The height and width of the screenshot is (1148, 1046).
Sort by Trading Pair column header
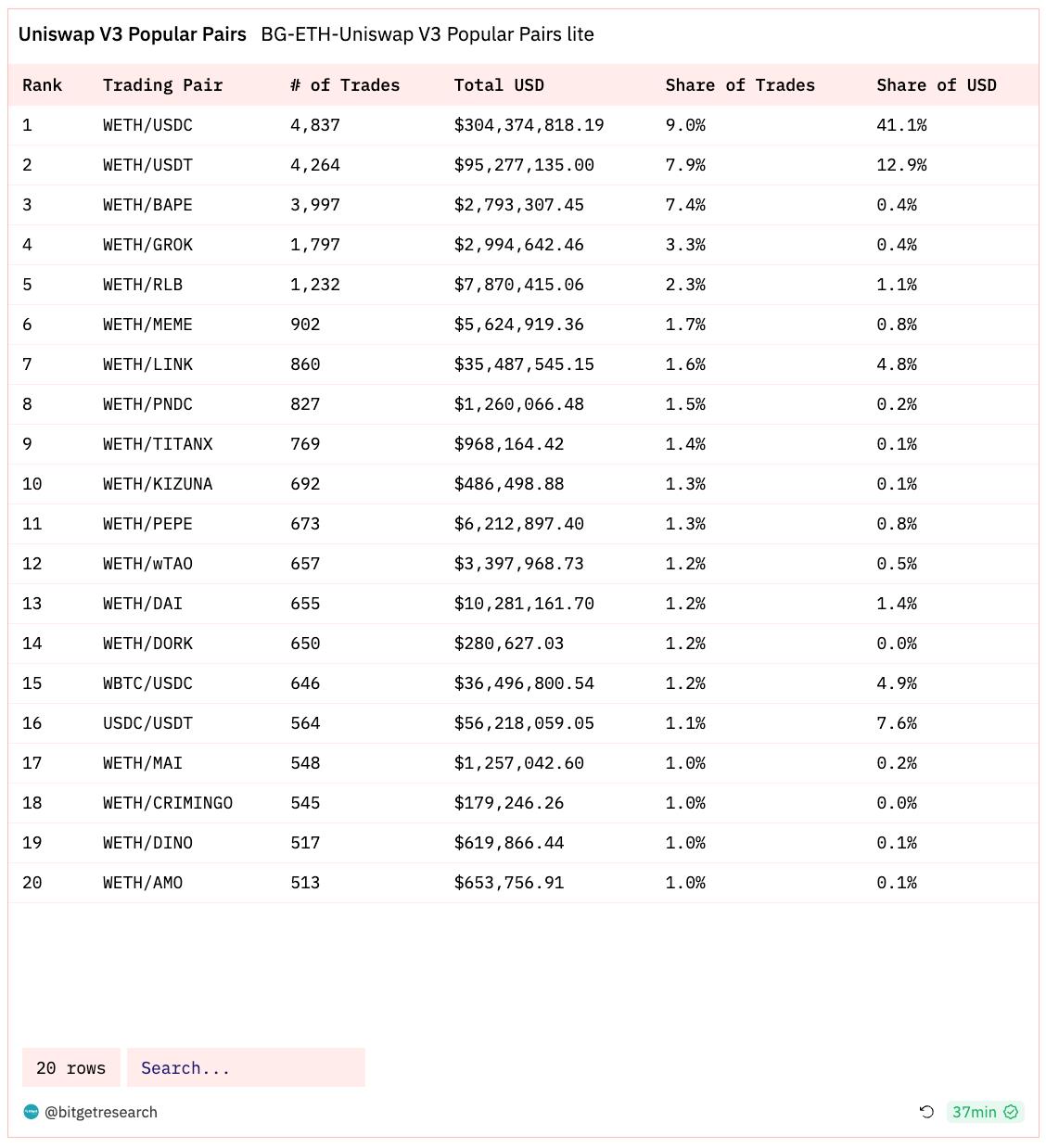click(x=163, y=85)
